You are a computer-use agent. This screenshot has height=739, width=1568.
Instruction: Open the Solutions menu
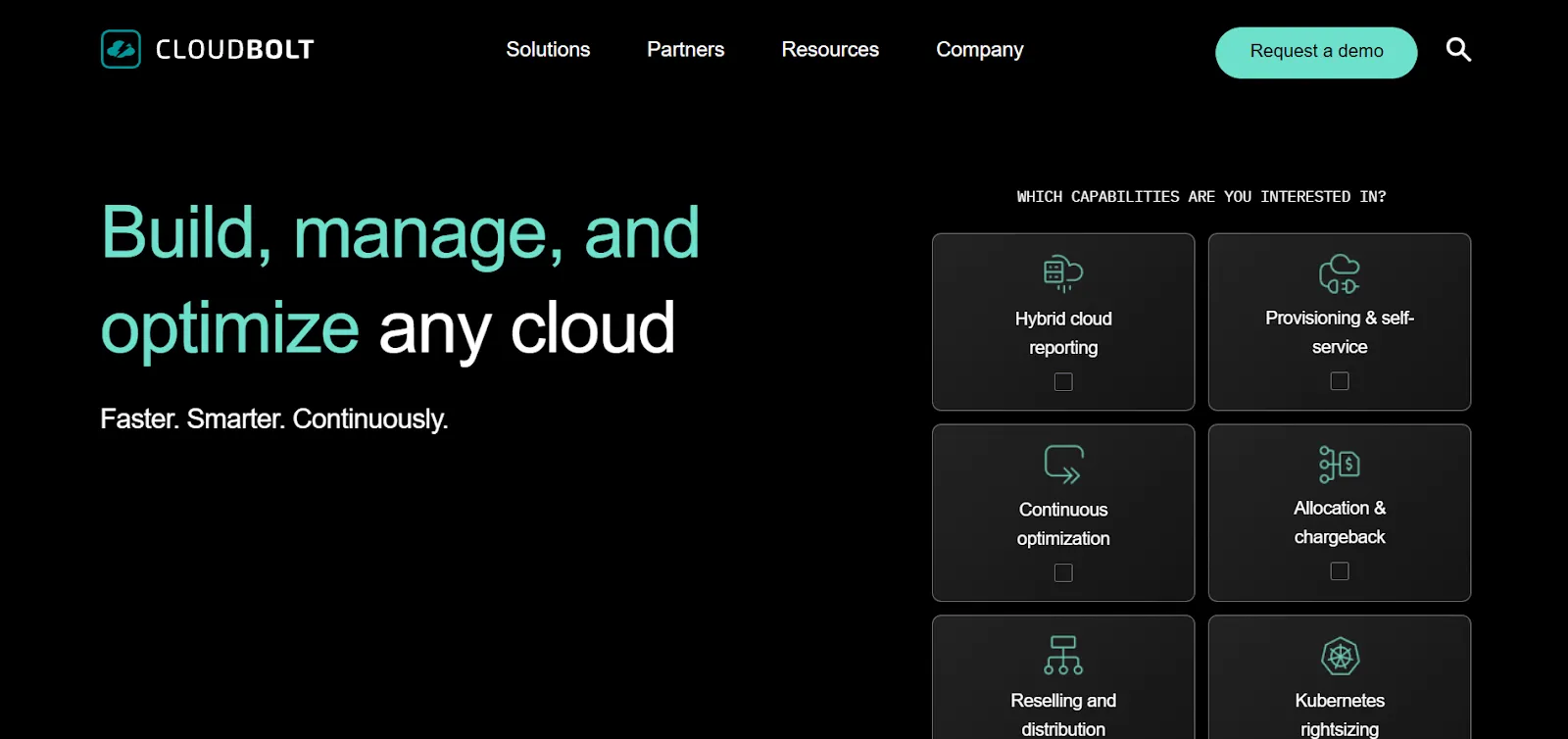[548, 49]
